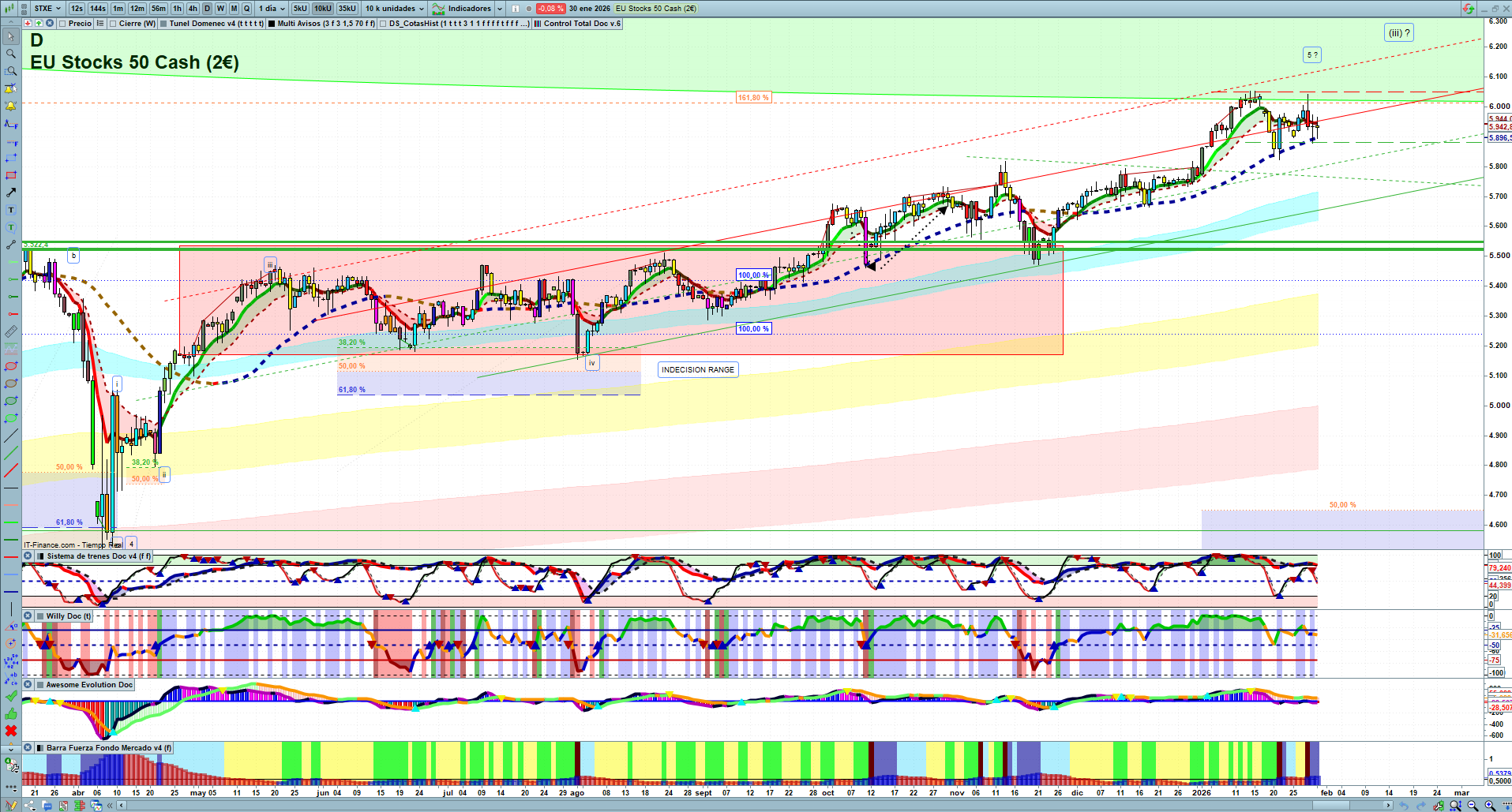Click the 35kU units button
Screen dimensions: 1512x812
[x=347, y=9]
